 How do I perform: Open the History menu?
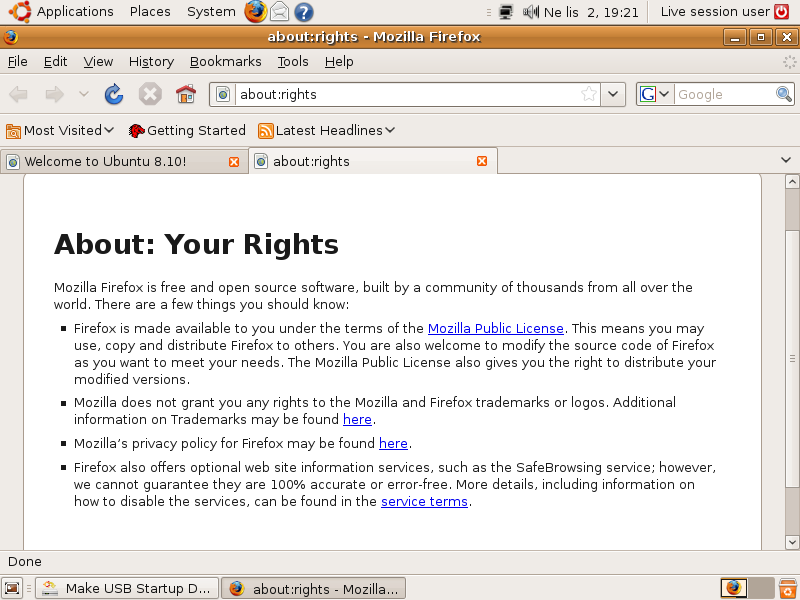pos(151,62)
